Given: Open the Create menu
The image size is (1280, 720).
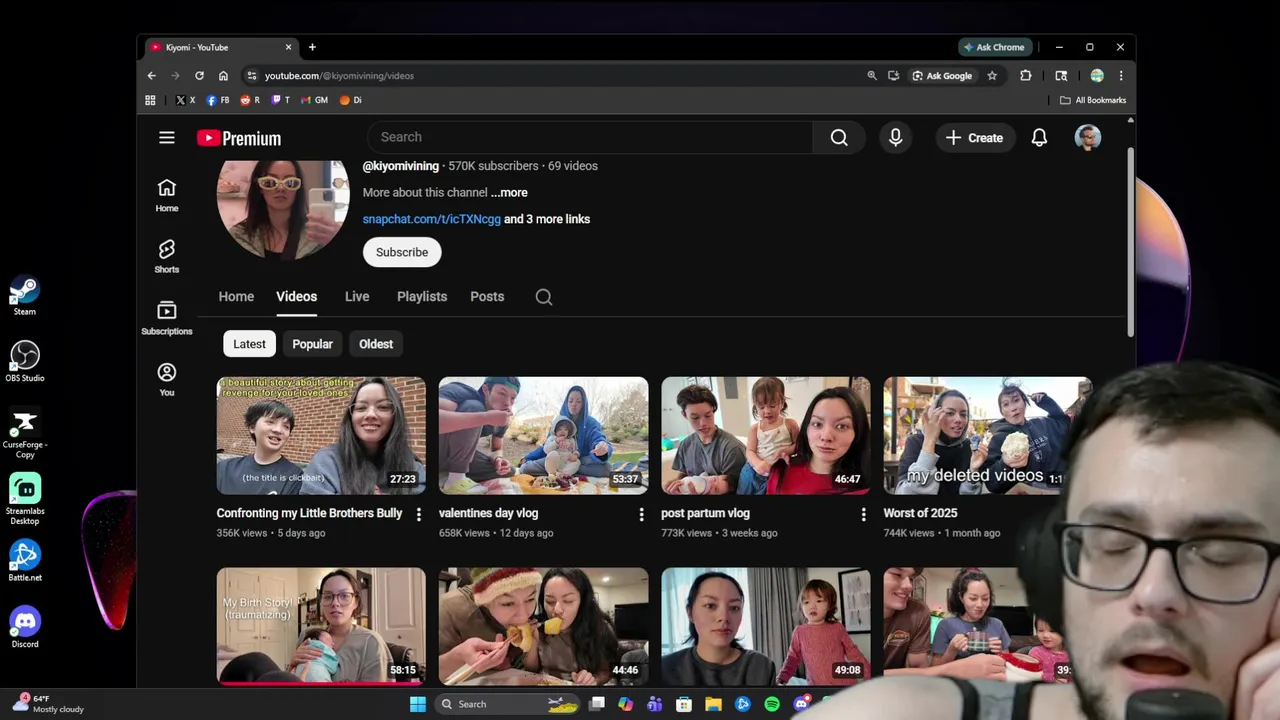Looking at the screenshot, I should click(x=975, y=138).
